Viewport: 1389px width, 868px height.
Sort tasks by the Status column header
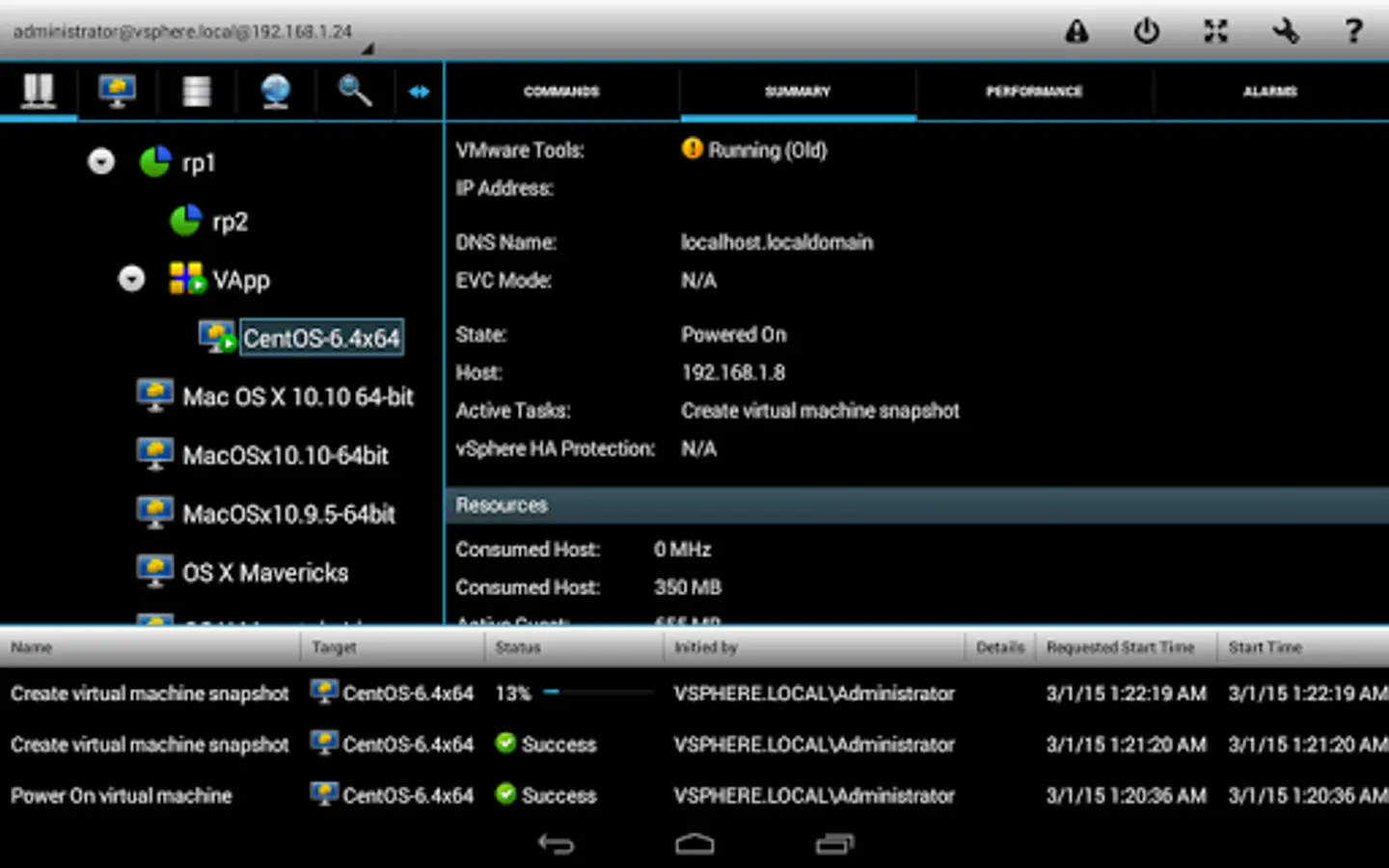pos(574,647)
